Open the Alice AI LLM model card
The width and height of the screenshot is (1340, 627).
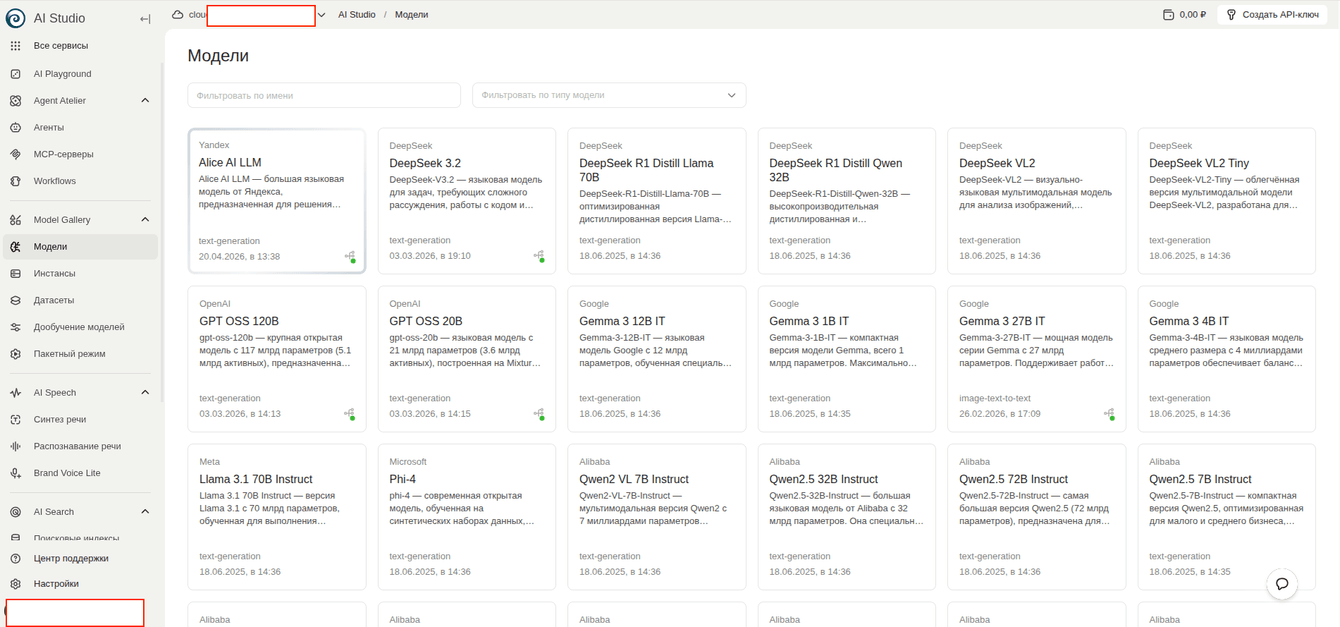pyautogui.click(x=277, y=200)
